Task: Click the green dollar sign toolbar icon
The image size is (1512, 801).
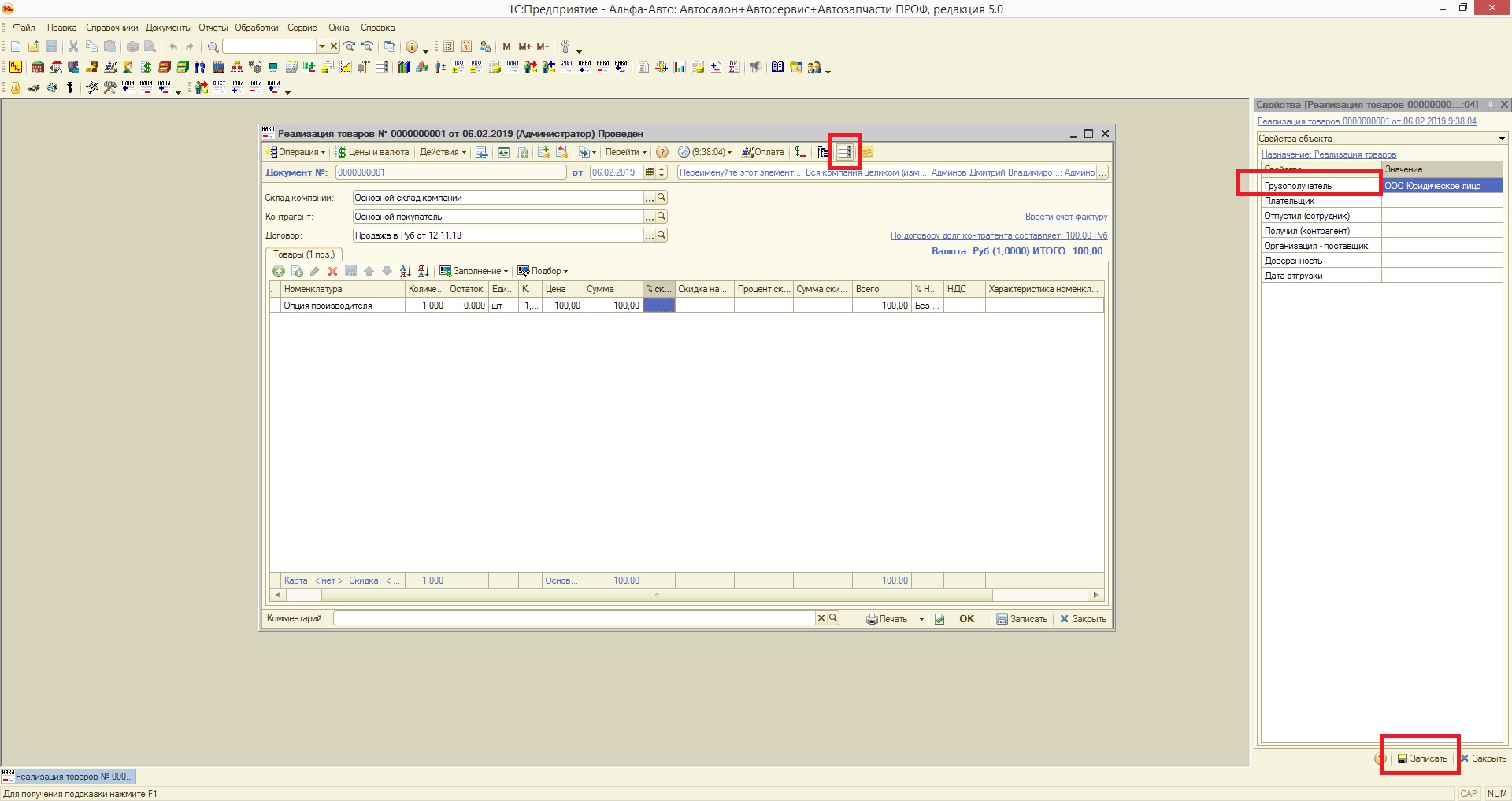Action: pyautogui.click(x=146, y=67)
